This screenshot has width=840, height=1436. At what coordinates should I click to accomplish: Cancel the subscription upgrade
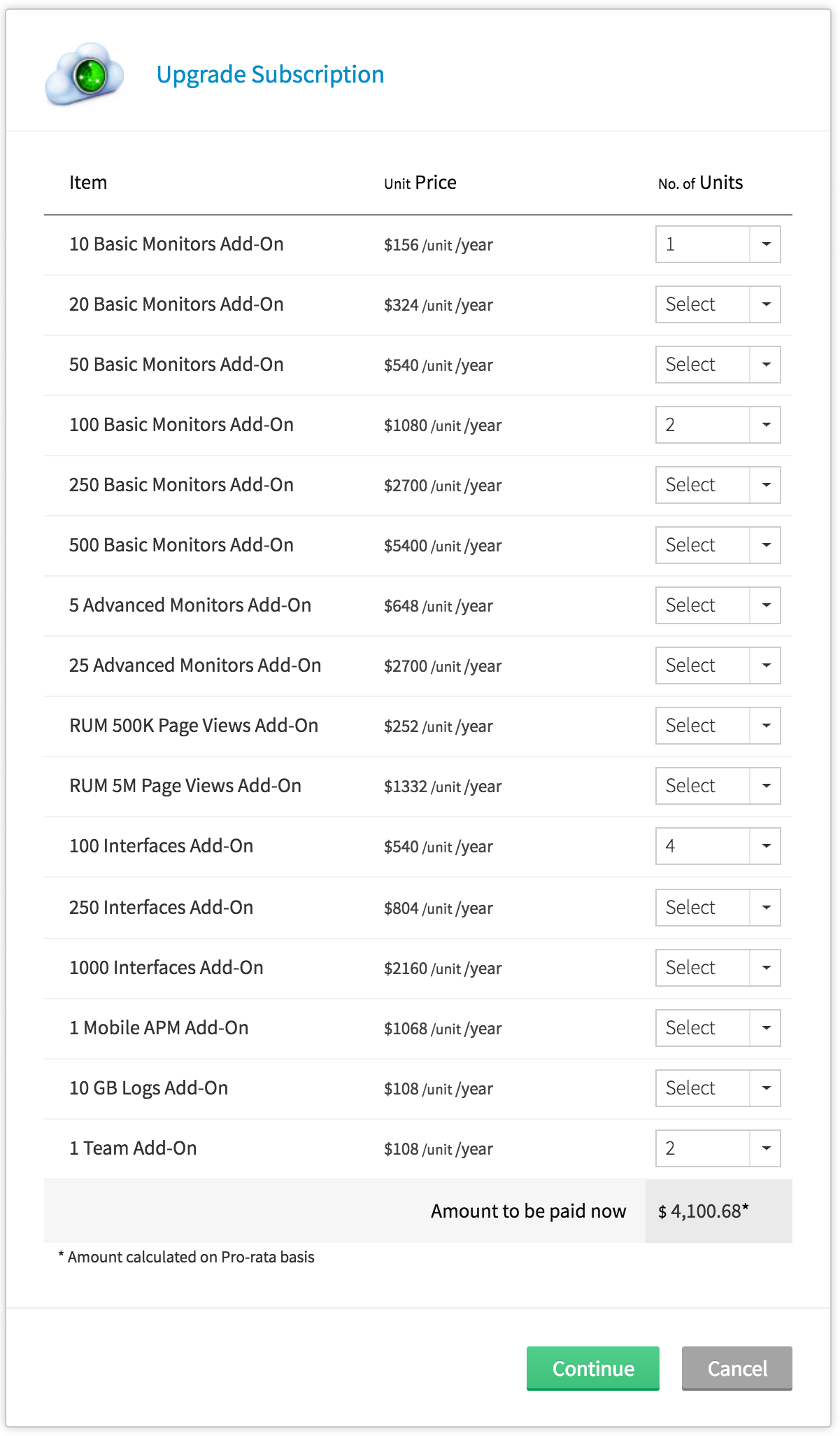736,1368
